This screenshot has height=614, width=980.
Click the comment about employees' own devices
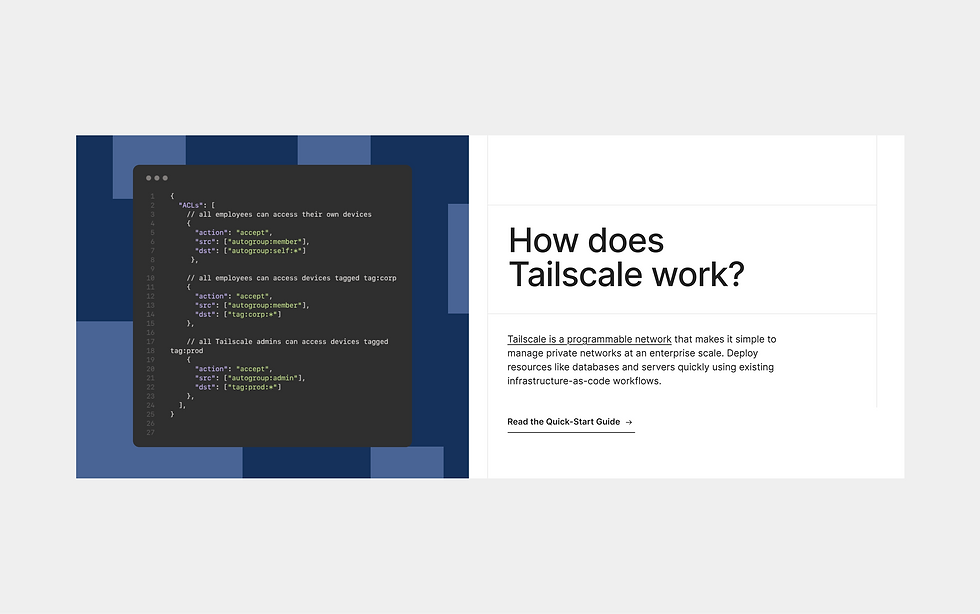pos(279,214)
